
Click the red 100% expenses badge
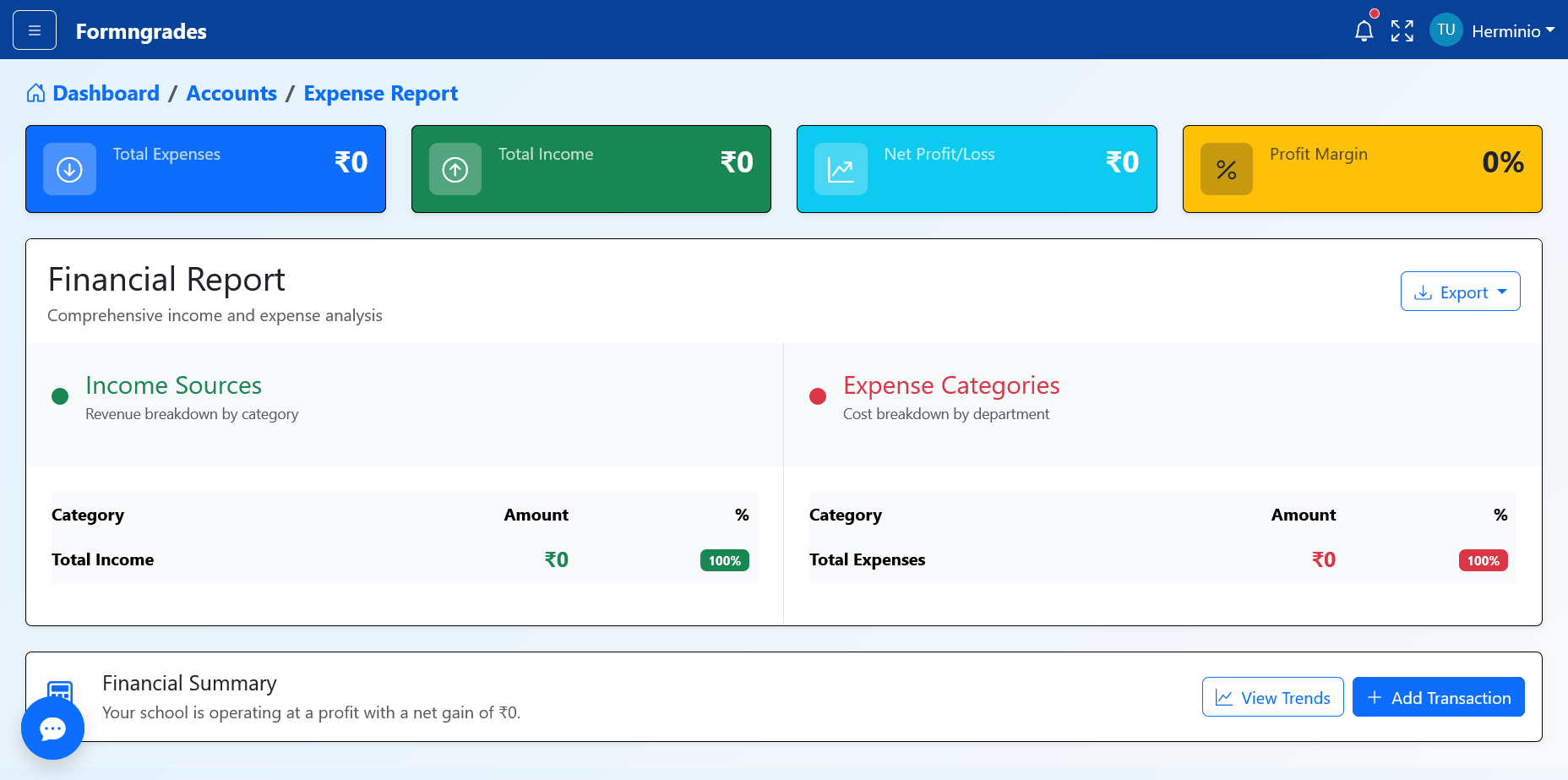[1483, 560]
